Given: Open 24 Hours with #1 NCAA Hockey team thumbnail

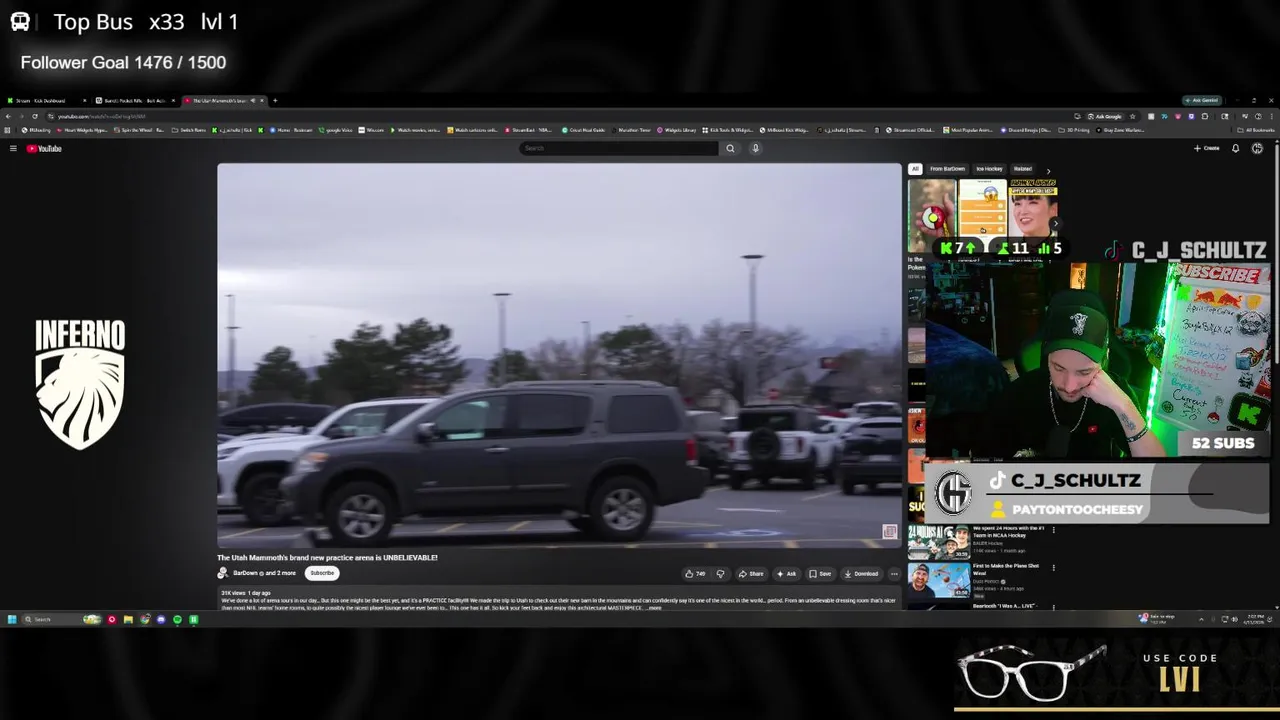Looking at the screenshot, I should (938, 542).
